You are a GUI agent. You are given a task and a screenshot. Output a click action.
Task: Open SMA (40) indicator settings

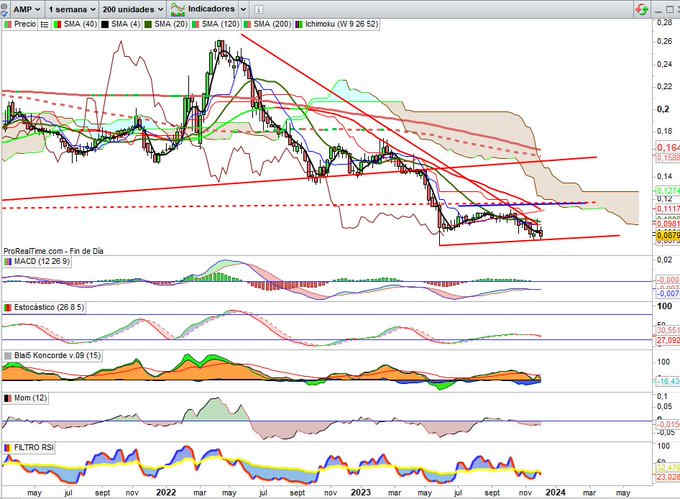[80, 24]
